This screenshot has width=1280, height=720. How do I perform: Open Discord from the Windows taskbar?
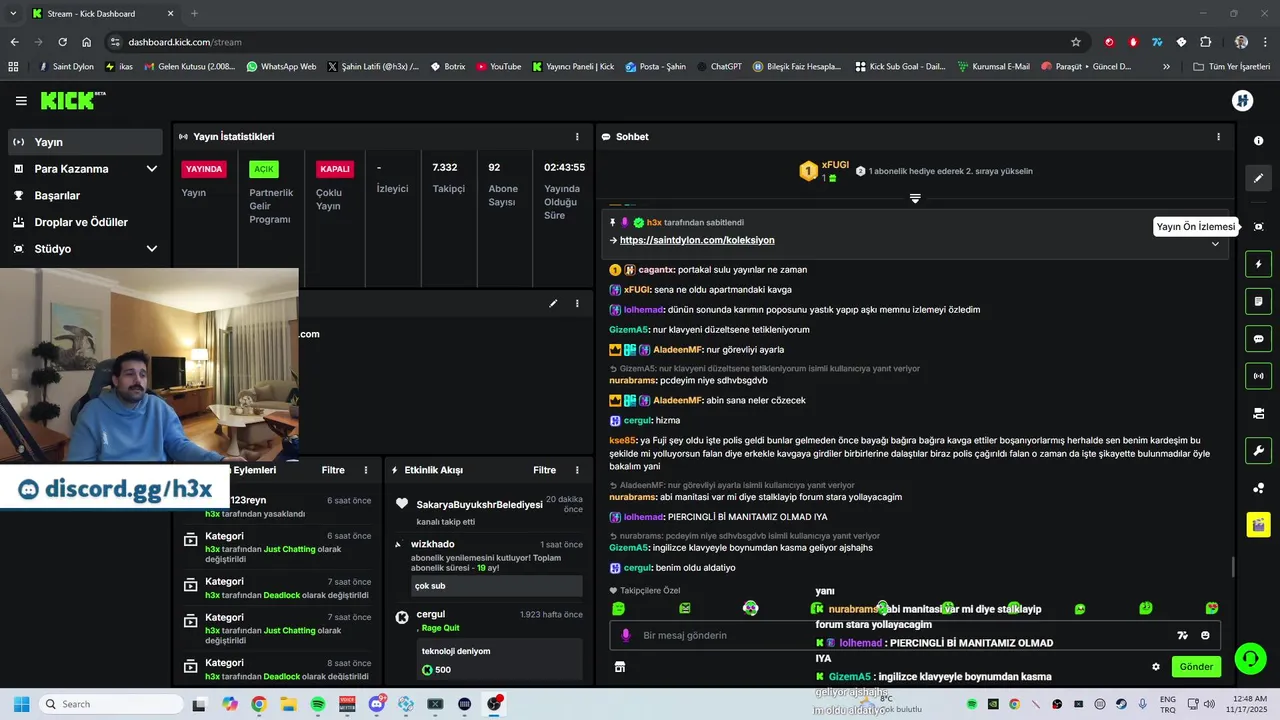[x=376, y=704]
